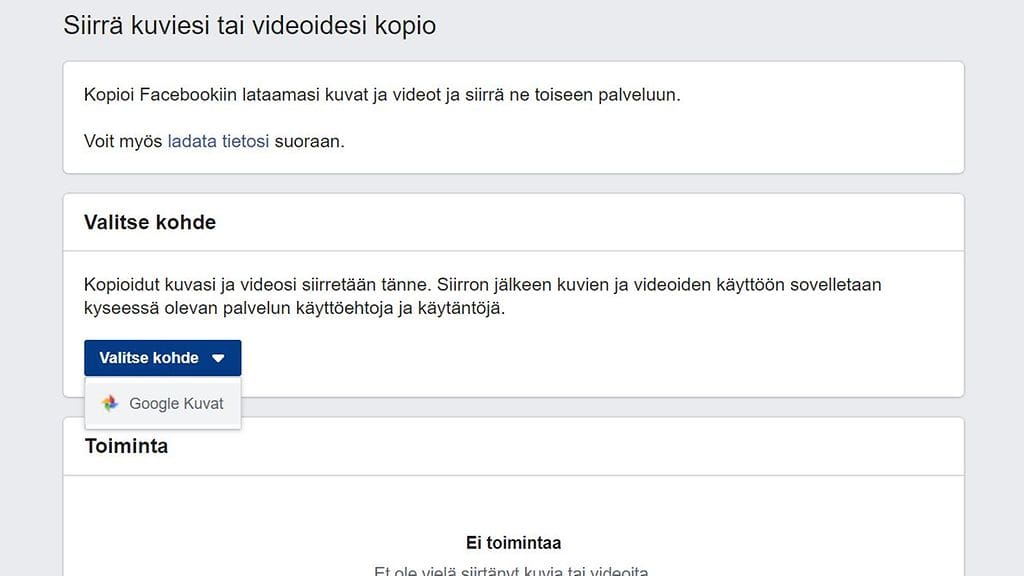Image resolution: width=1024 pixels, height=576 pixels.
Task: Click the white caret arrow on Valitse kohde button
Action: (218, 358)
